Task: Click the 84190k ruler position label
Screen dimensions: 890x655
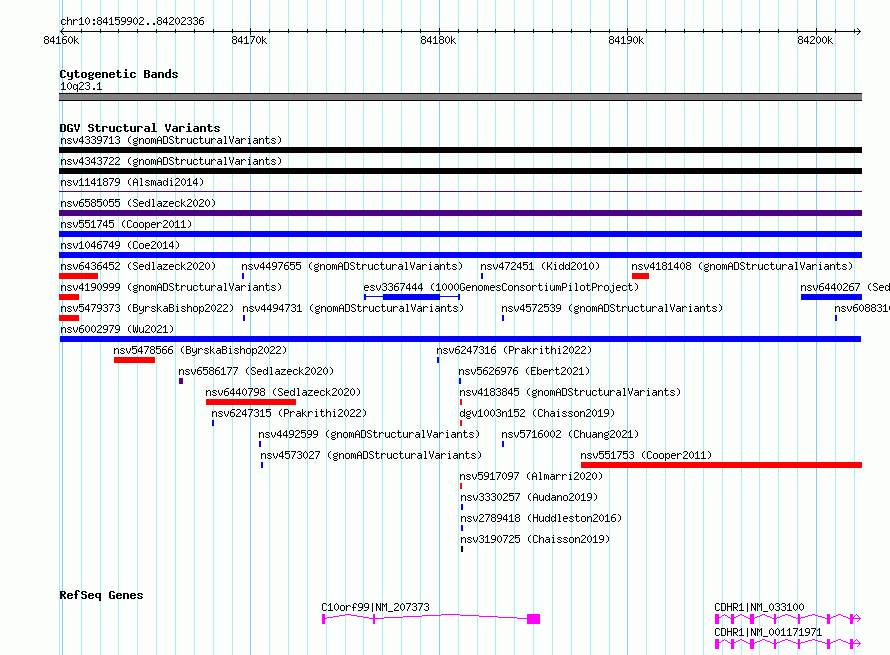Action: [626, 40]
